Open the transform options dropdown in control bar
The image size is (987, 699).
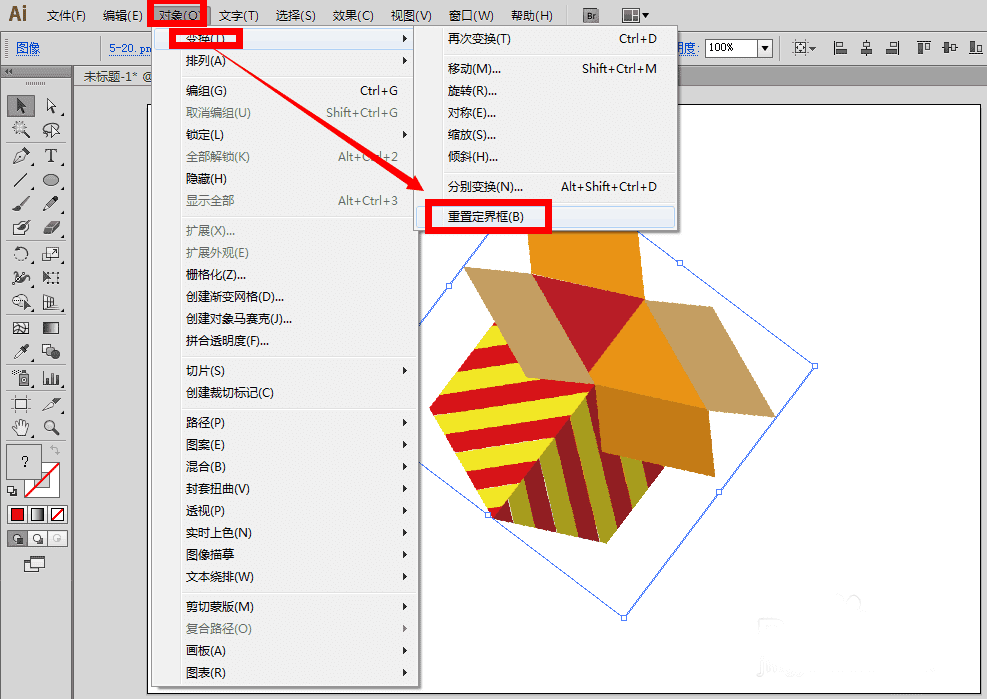[x=804, y=48]
